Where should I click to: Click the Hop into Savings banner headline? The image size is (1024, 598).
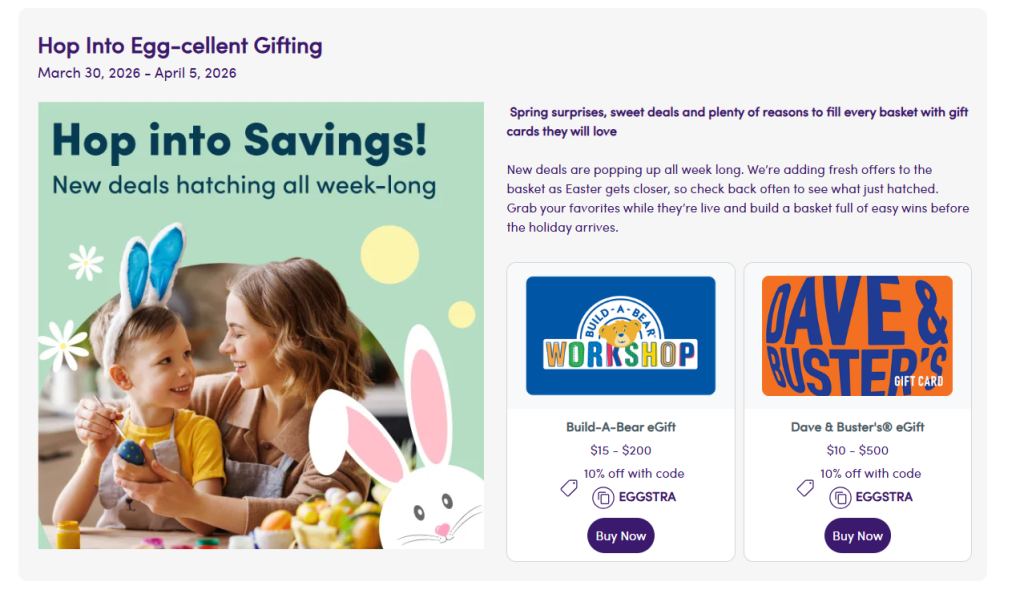coord(239,140)
